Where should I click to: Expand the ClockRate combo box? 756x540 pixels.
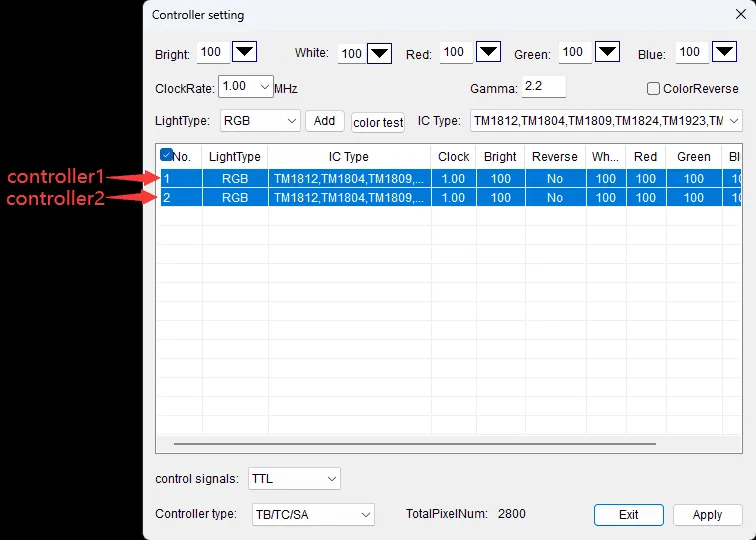click(265, 87)
